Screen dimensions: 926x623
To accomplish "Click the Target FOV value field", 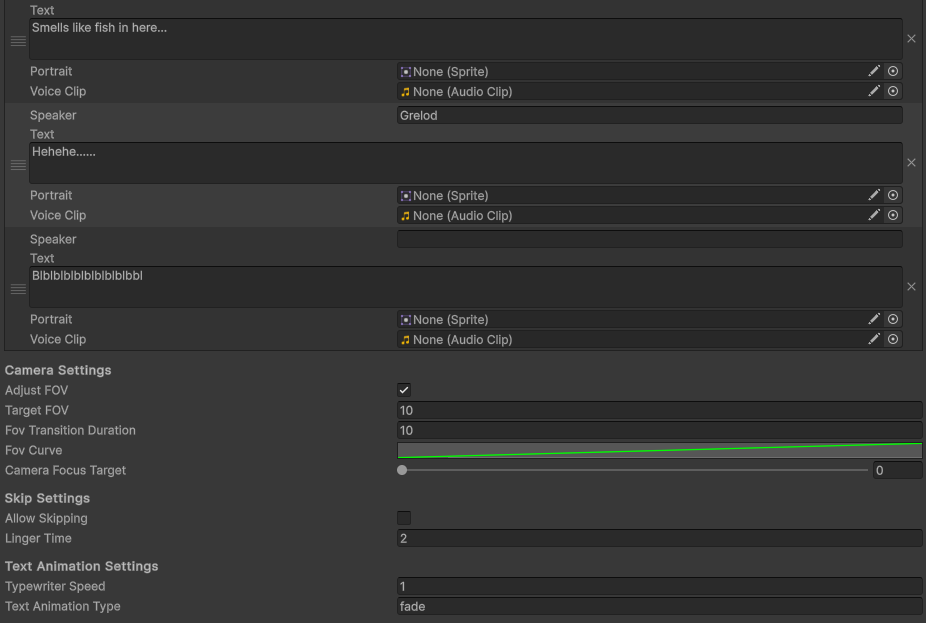I will click(660, 410).
